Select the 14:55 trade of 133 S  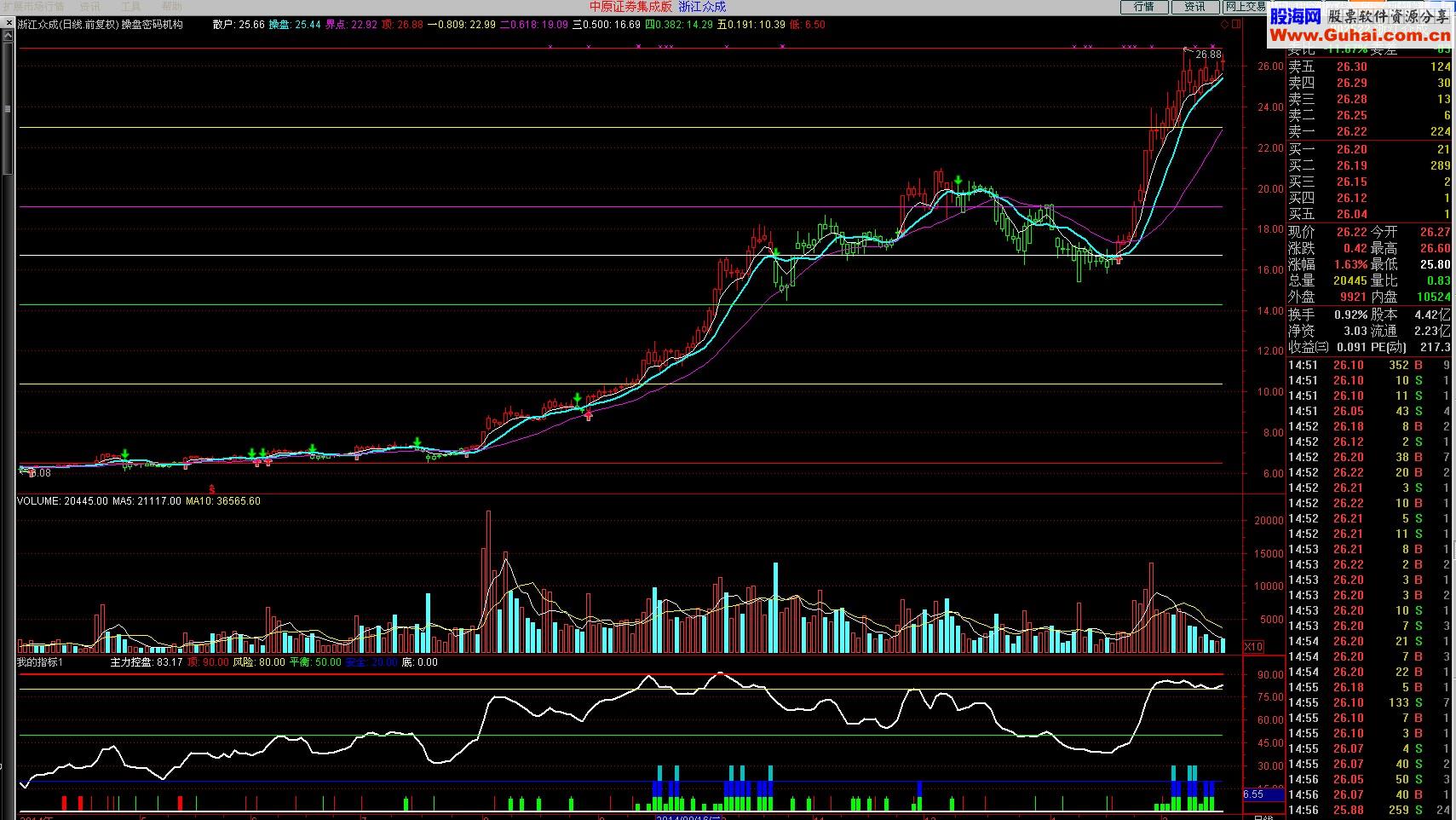(x=1369, y=702)
